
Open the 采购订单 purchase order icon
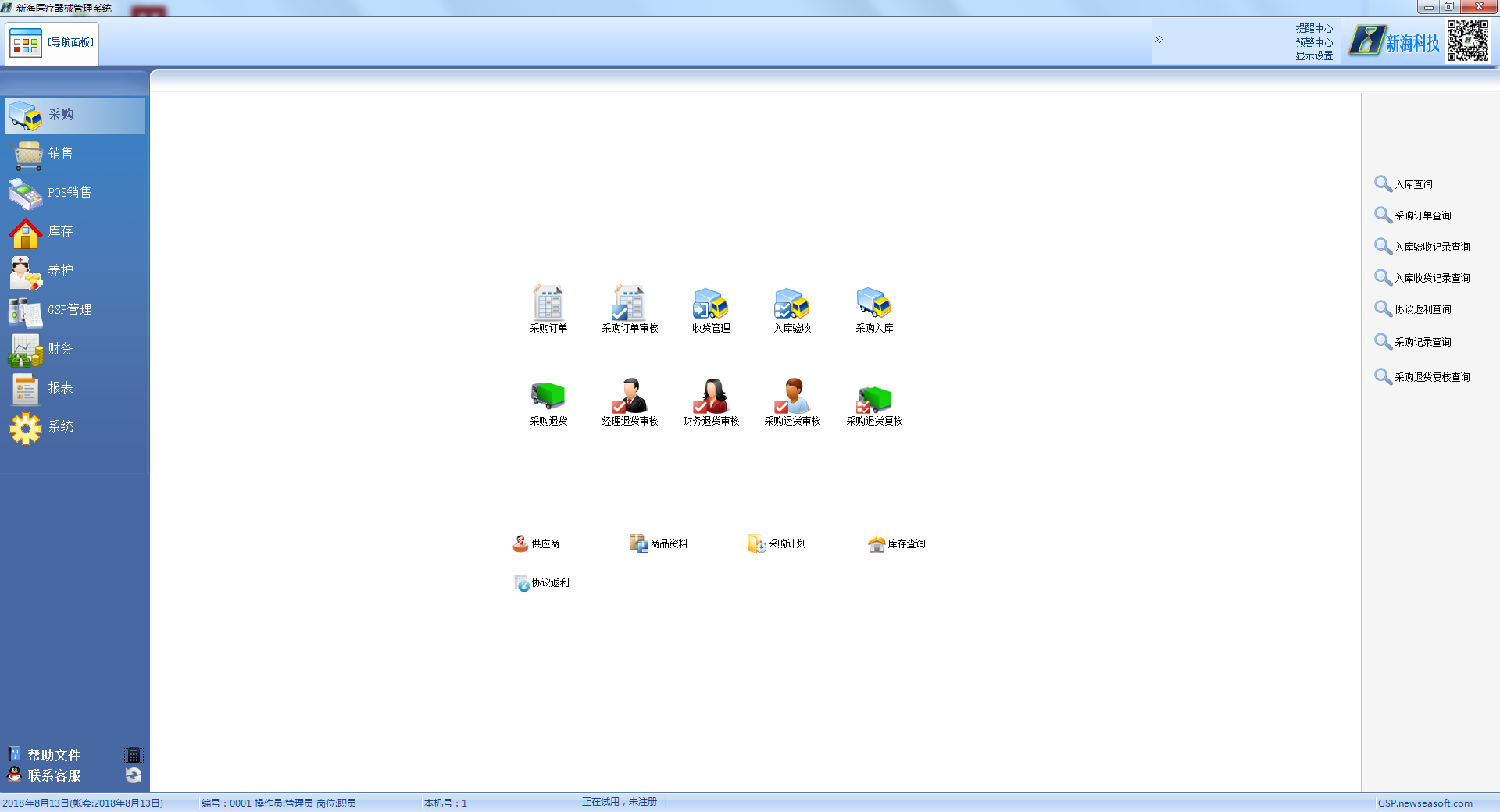pyautogui.click(x=548, y=309)
